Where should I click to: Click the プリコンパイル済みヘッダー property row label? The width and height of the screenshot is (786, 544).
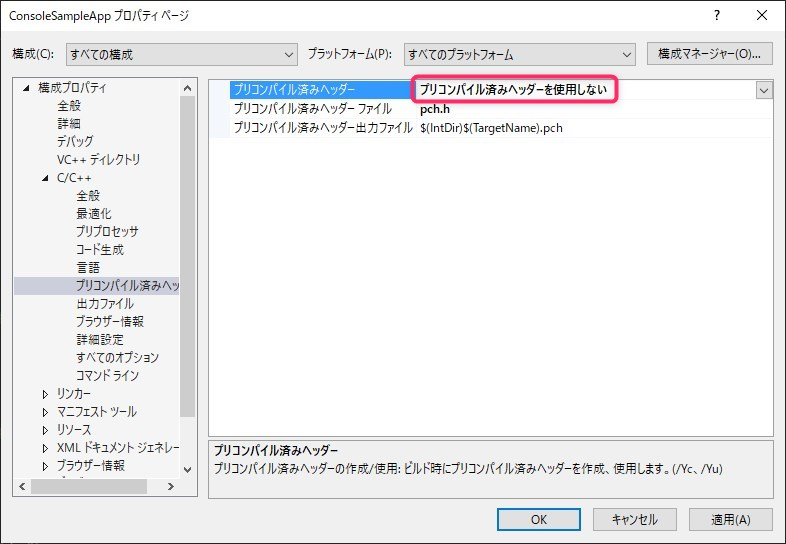tap(295, 90)
